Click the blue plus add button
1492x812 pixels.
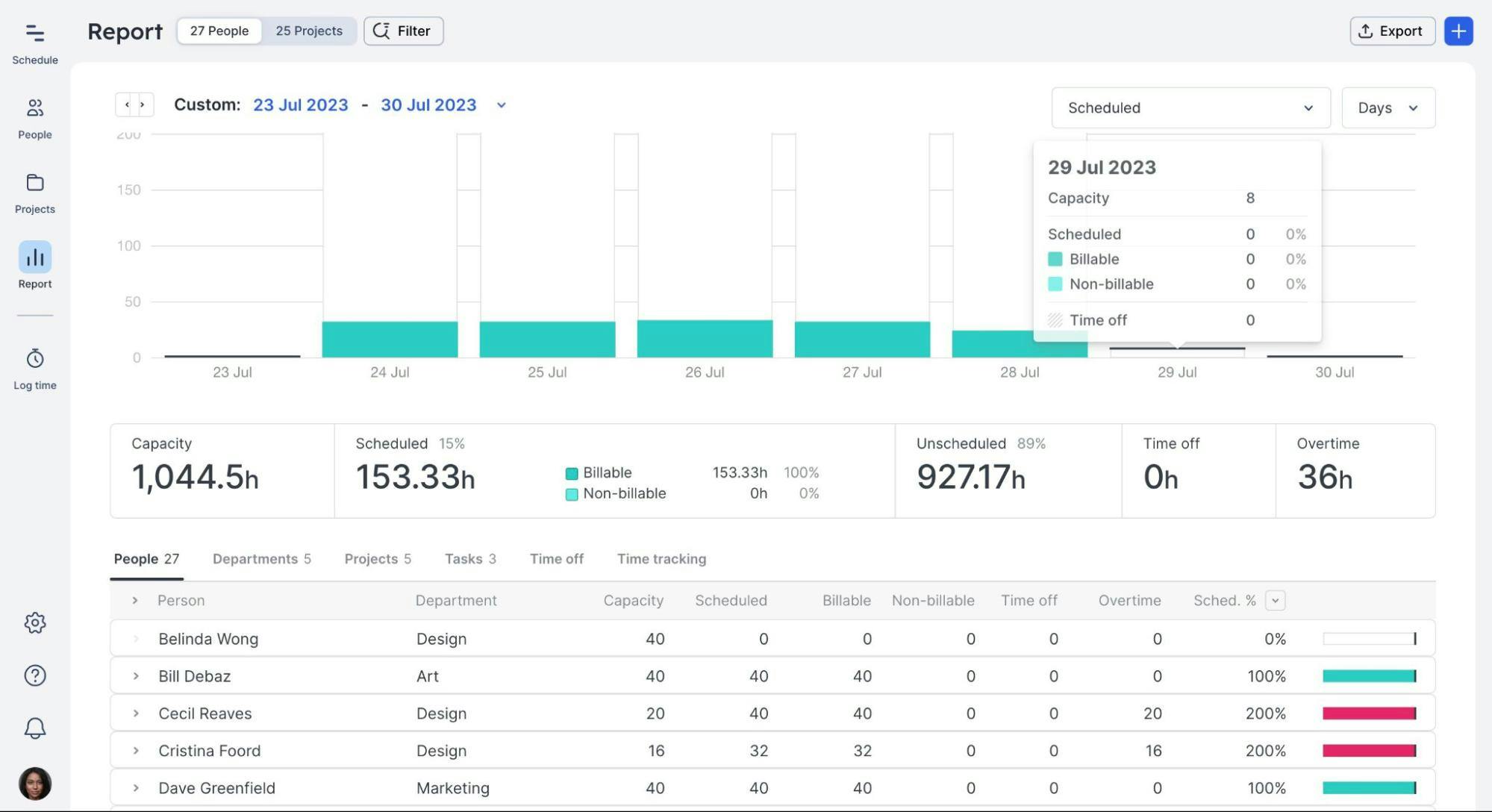tap(1458, 31)
